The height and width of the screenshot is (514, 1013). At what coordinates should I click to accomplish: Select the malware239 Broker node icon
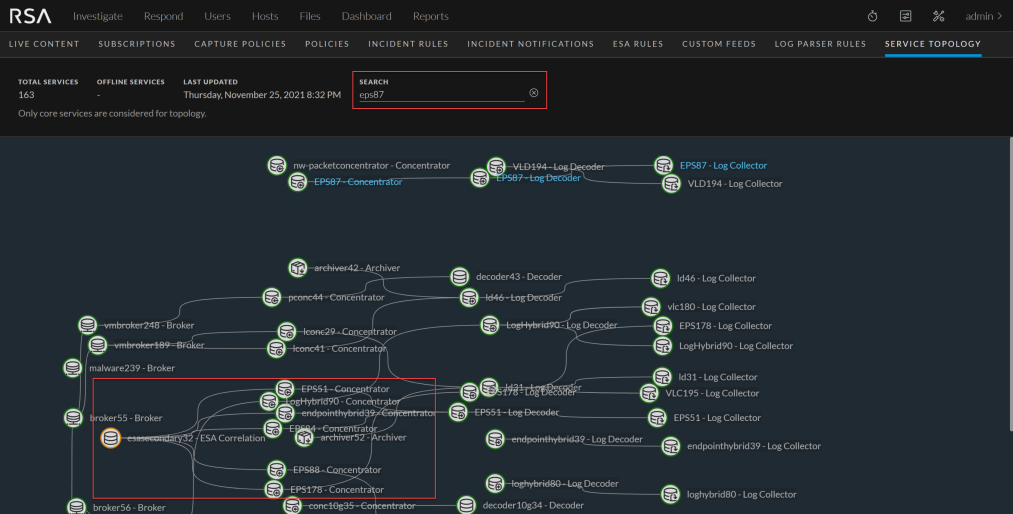point(73,368)
